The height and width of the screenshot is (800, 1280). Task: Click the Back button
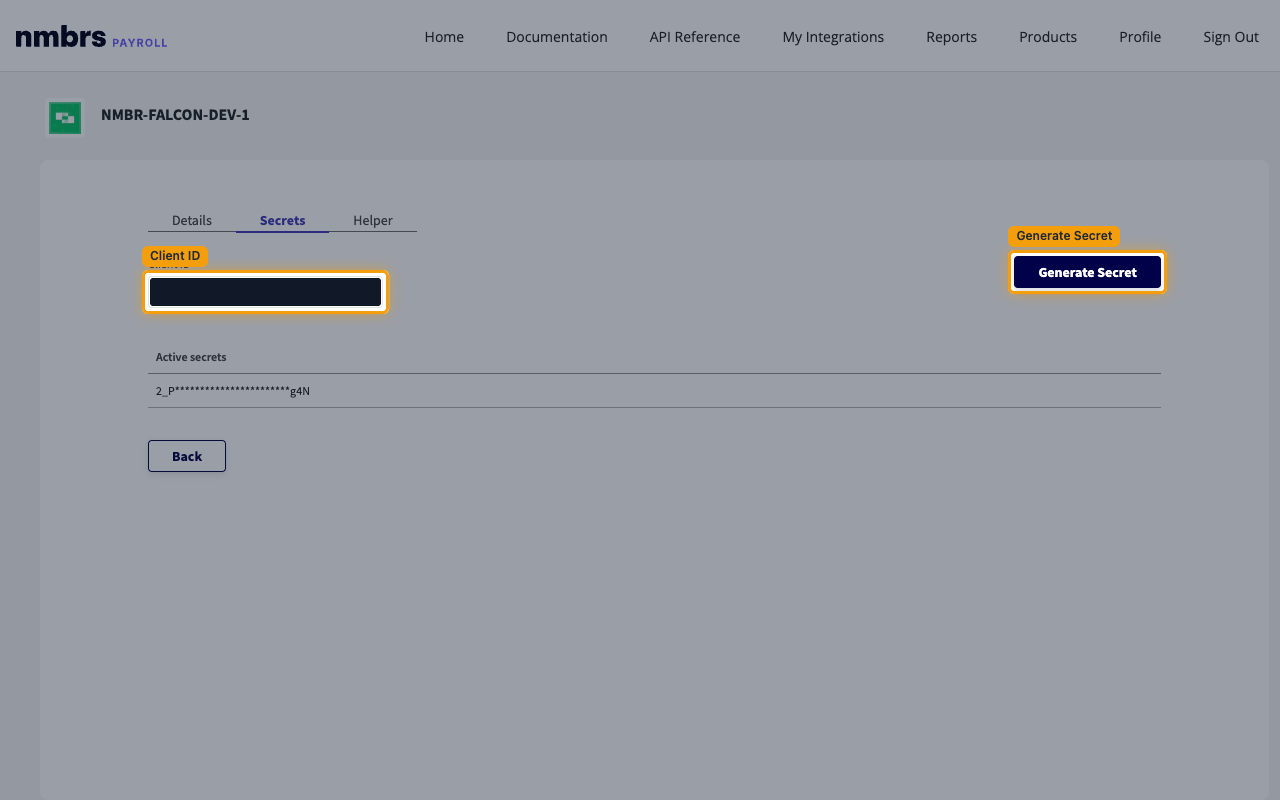click(x=187, y=456)
